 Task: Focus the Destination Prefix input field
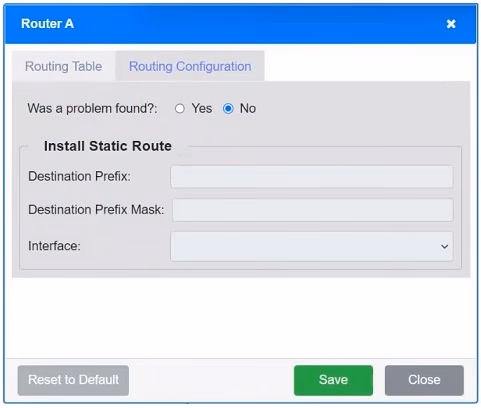coord(312,176)
